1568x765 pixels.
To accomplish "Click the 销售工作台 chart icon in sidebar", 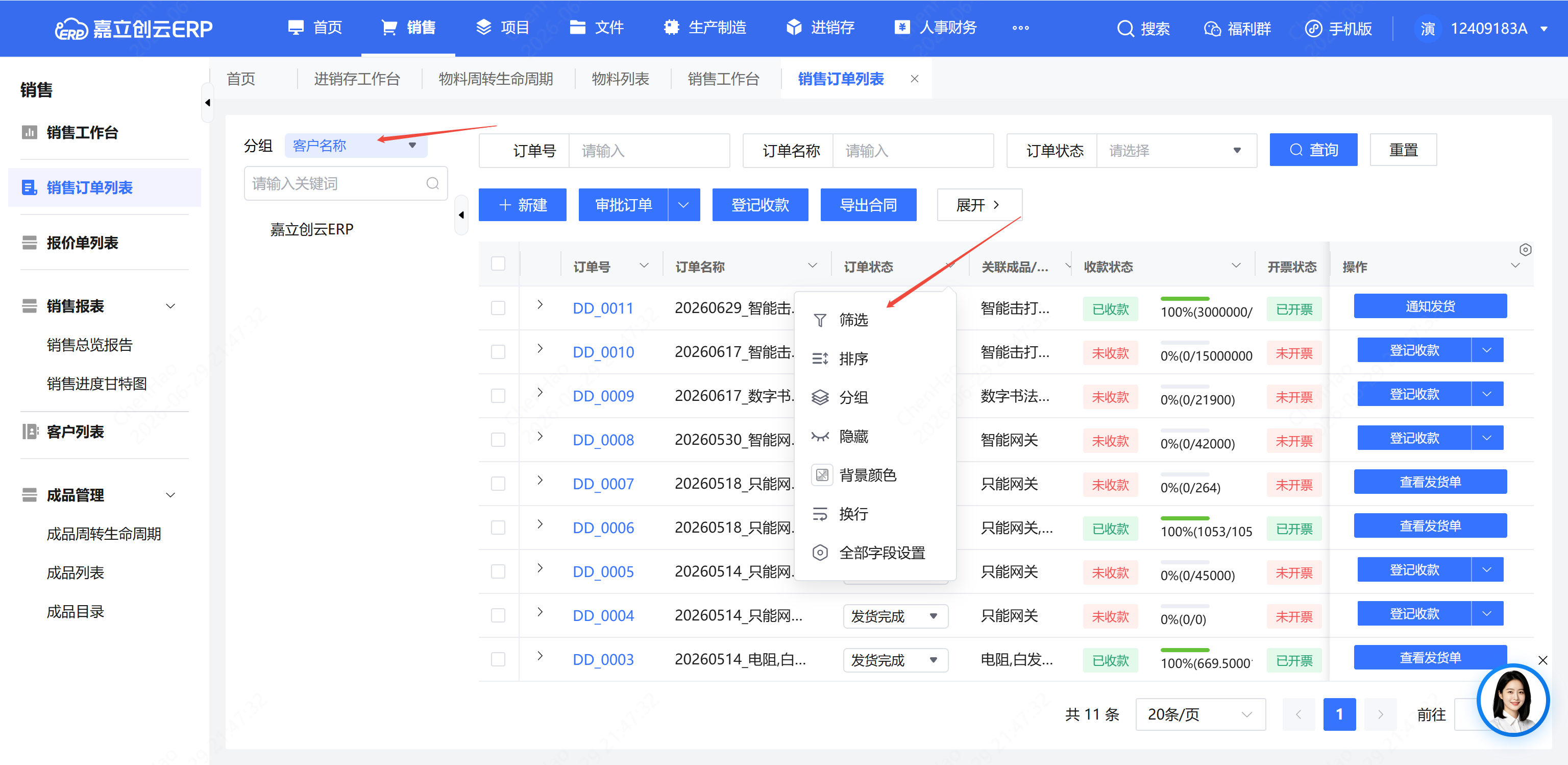I will [x=29, y=132].
